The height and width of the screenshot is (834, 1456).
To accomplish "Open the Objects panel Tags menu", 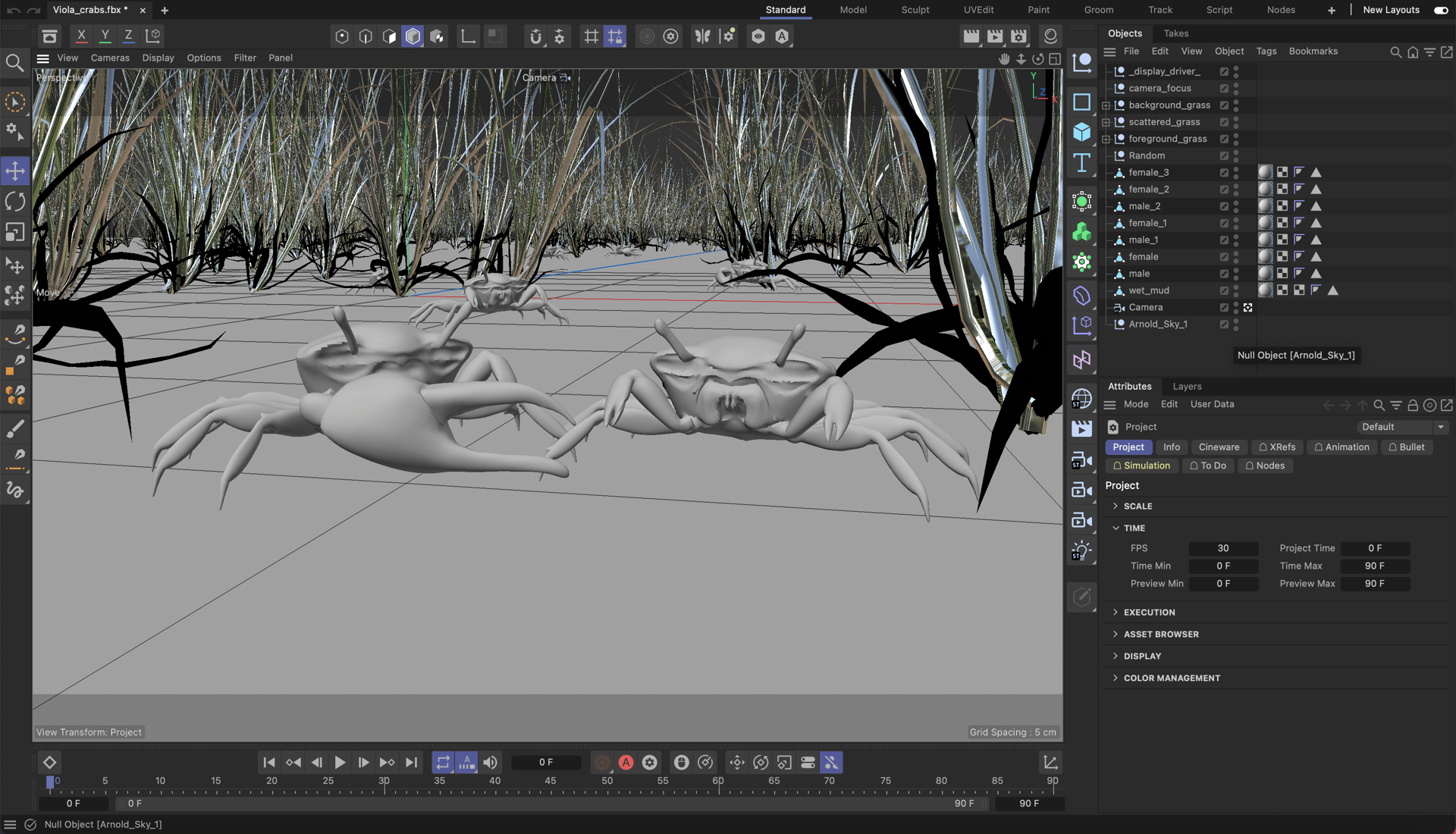I will coord(1266,52).
